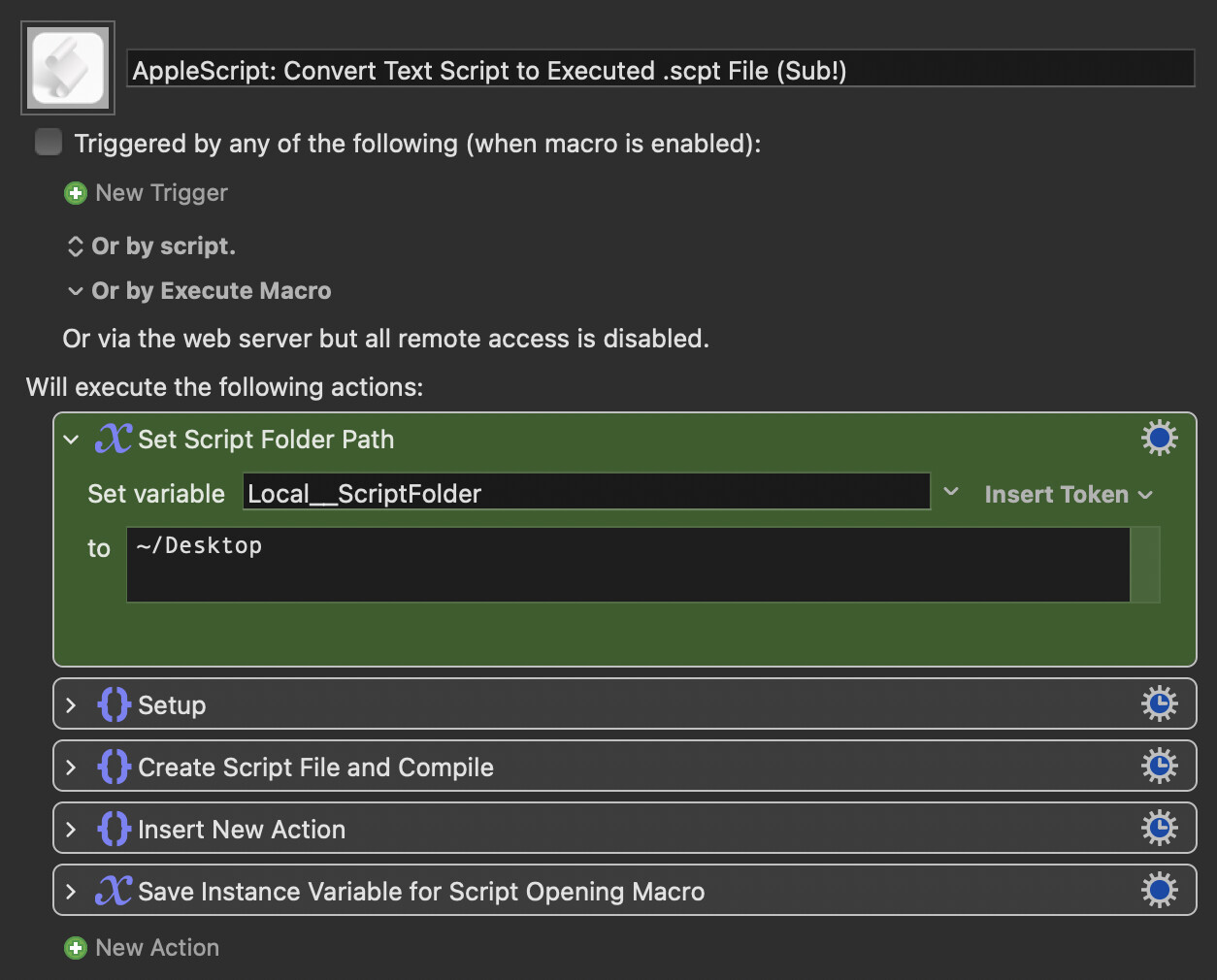Click the green plus New Trigger icon

(x=76, y=193)
